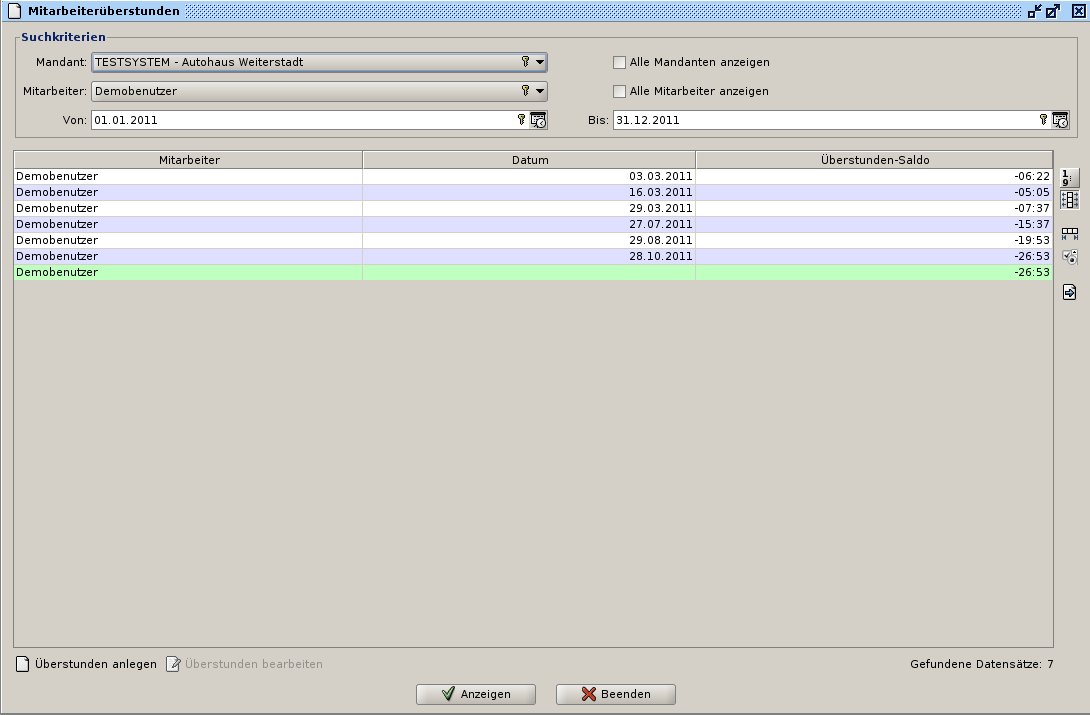Click the auto-fit column widths icon
Viewport: 1090px width, 715px height.
click(1069, 234)
